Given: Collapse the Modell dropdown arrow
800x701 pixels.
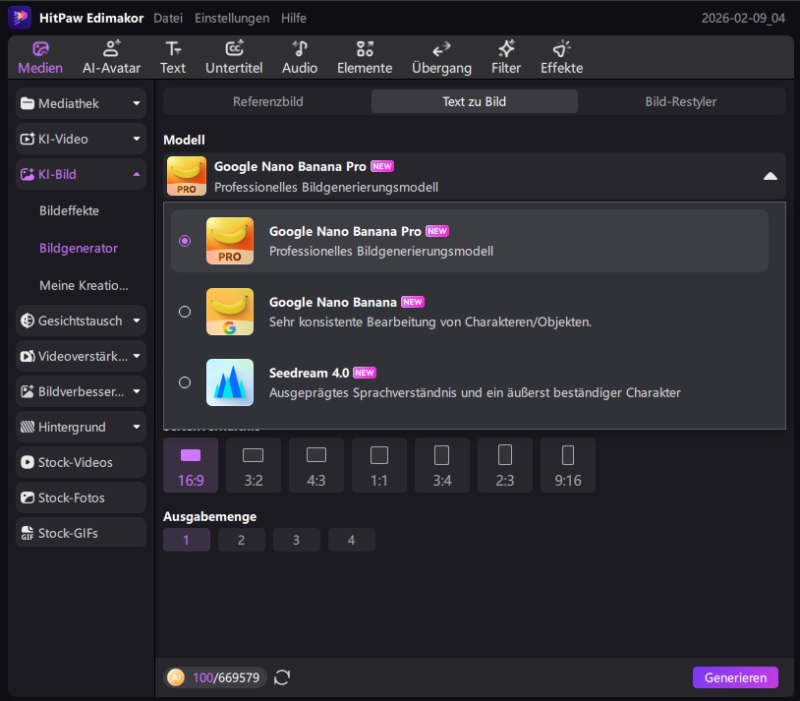Looking at the screenshot, I should tap(769, 176).
